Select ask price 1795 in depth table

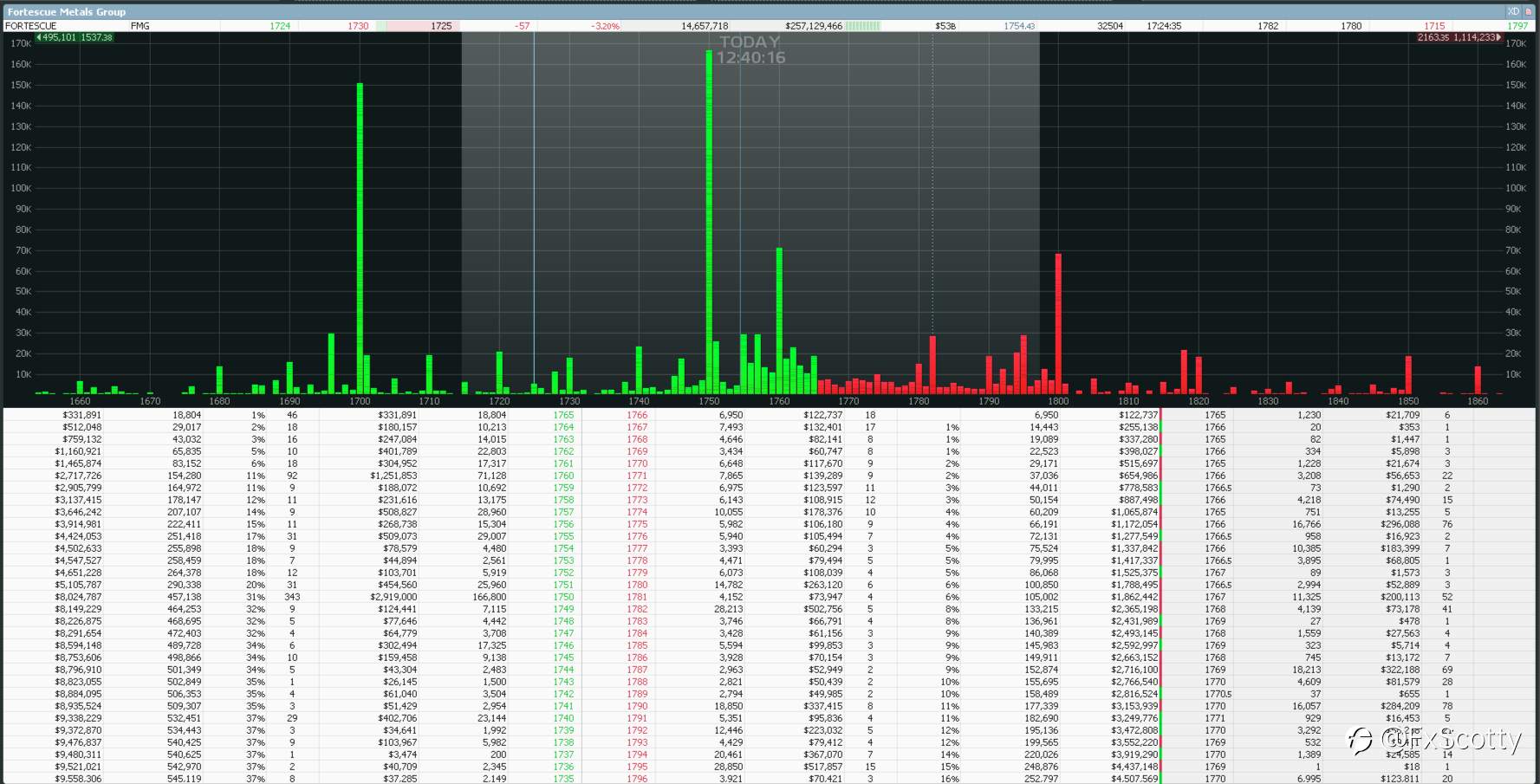[637, 767]
